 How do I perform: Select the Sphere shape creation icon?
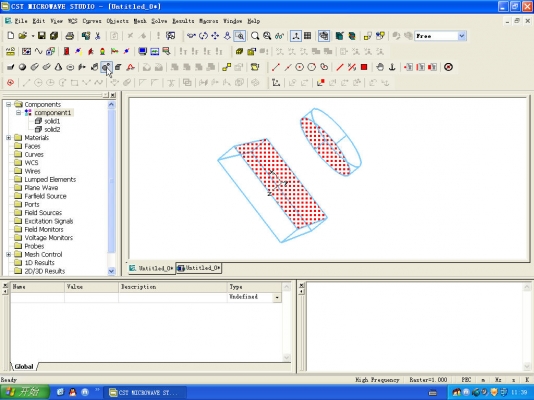pyautogui.click(x=22, y=67)
